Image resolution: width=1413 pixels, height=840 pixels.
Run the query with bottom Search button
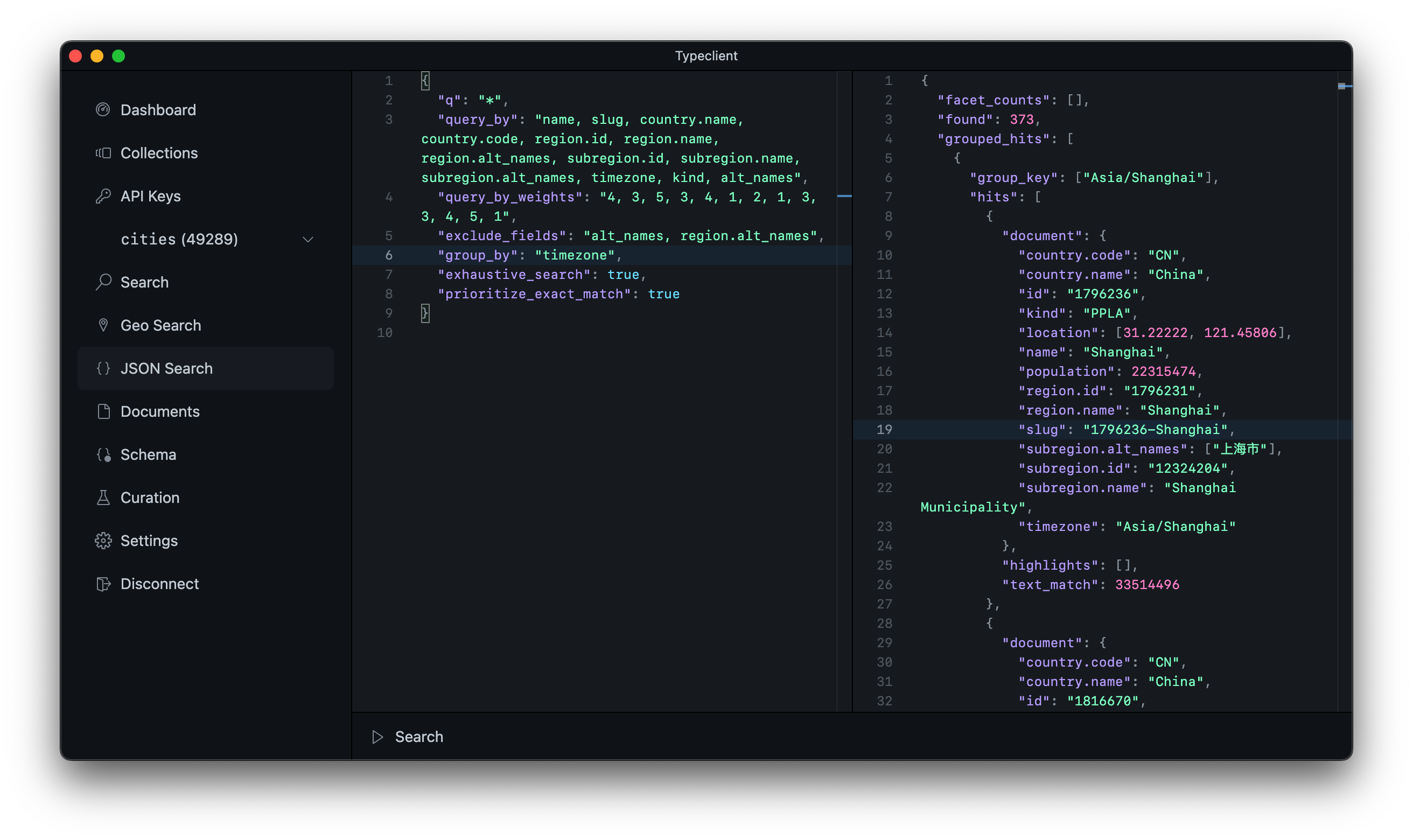click(x=408, y=737)
